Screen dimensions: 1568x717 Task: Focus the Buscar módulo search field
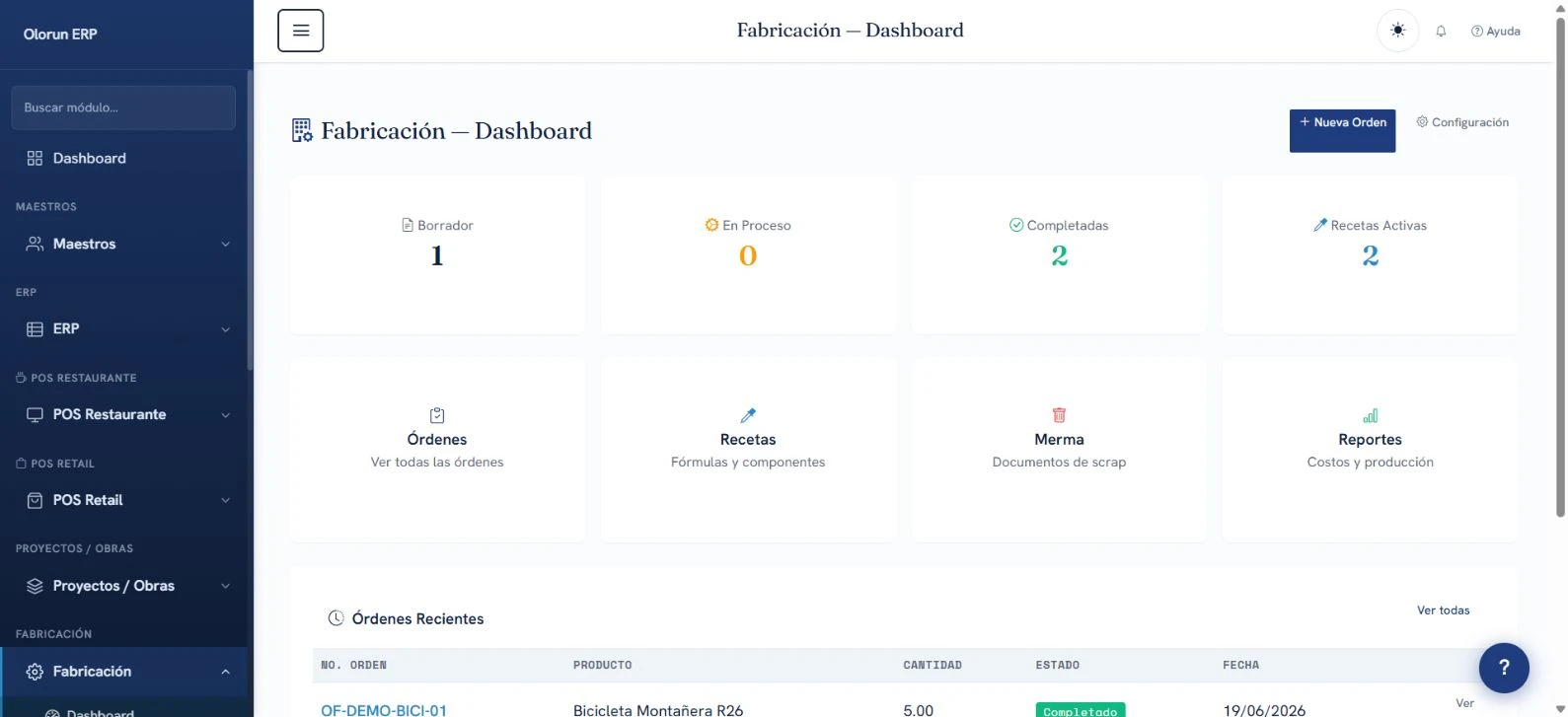(x=123, y=108)
